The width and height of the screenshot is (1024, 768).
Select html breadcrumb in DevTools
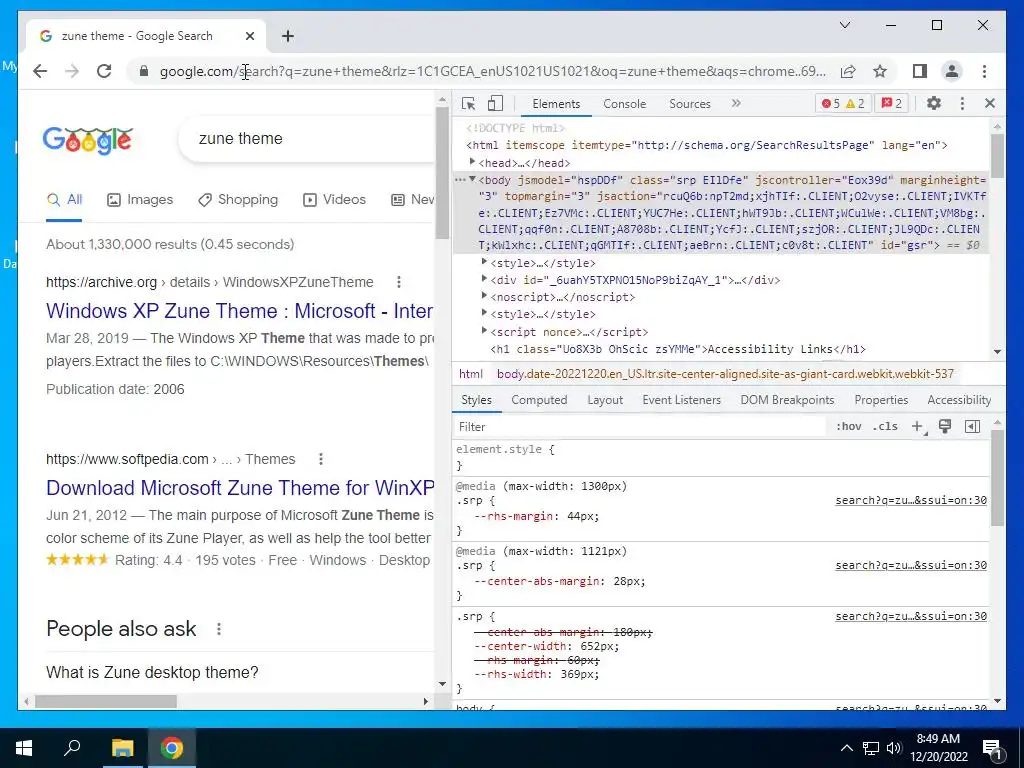470,374
